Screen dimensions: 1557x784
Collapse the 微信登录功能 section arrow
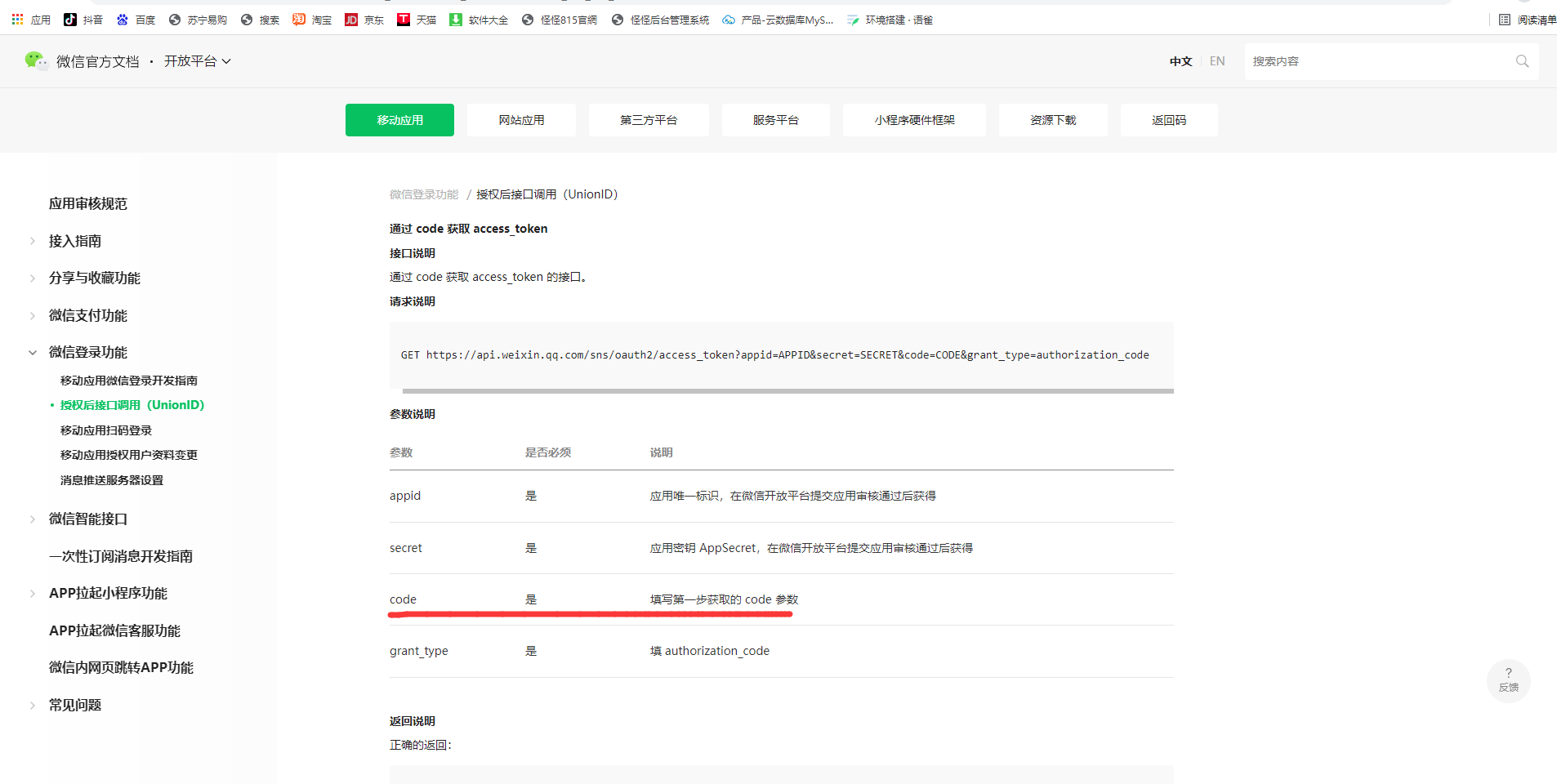pyautogui.click(x=33, y=353)
